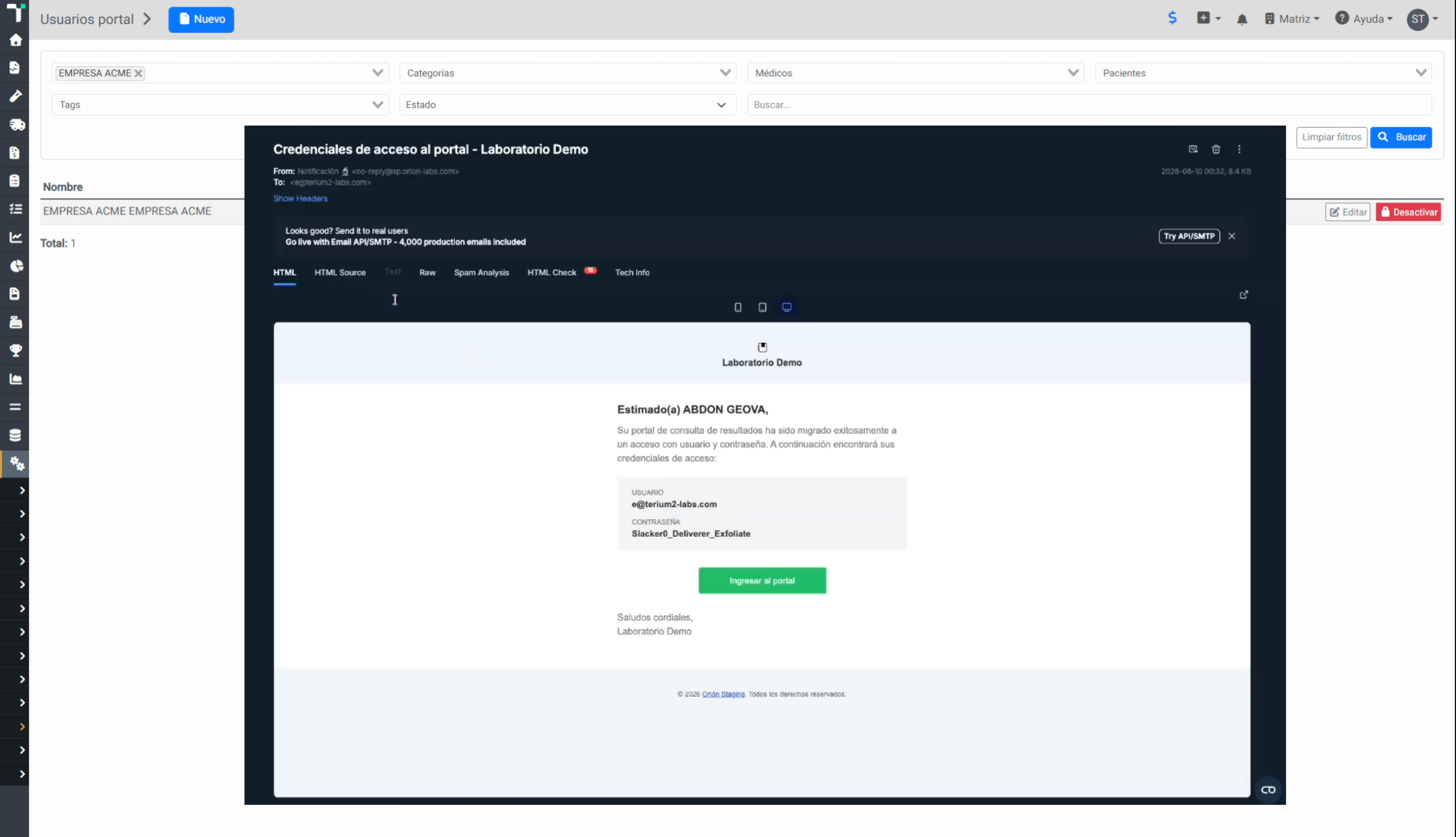Click the link icon at the preview corner

click(x=1268, y=789)
